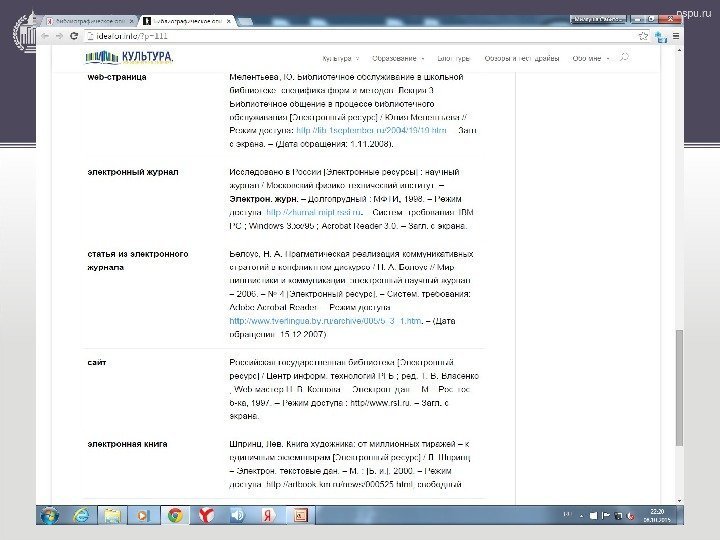Open the tverlingua.by.ru archive link
The image size is (720, 540).
point(325,321)
